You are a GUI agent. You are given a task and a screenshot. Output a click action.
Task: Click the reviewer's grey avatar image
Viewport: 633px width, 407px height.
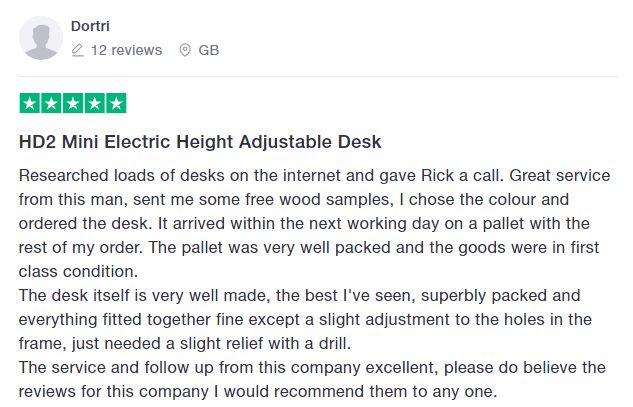tap(42, 38)
